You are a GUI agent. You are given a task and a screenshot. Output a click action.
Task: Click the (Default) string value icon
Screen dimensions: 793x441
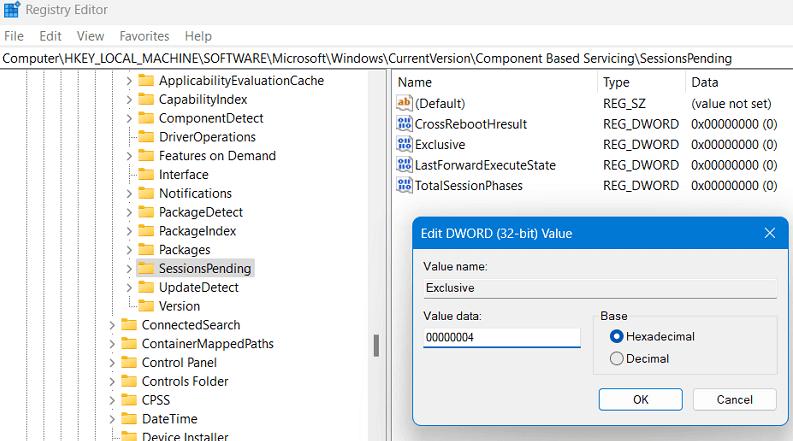pos(404,103)
